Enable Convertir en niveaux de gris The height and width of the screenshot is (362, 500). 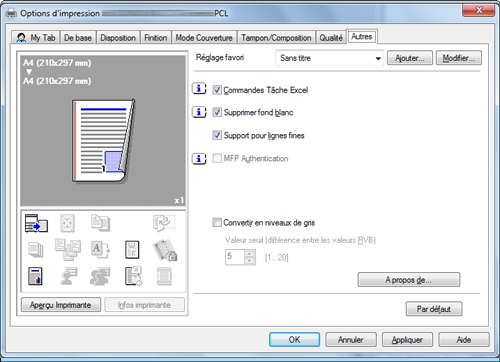(217, 222)
